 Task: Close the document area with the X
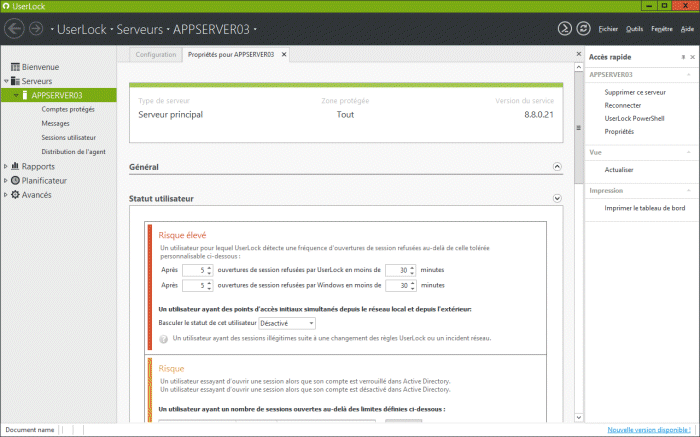579,54
